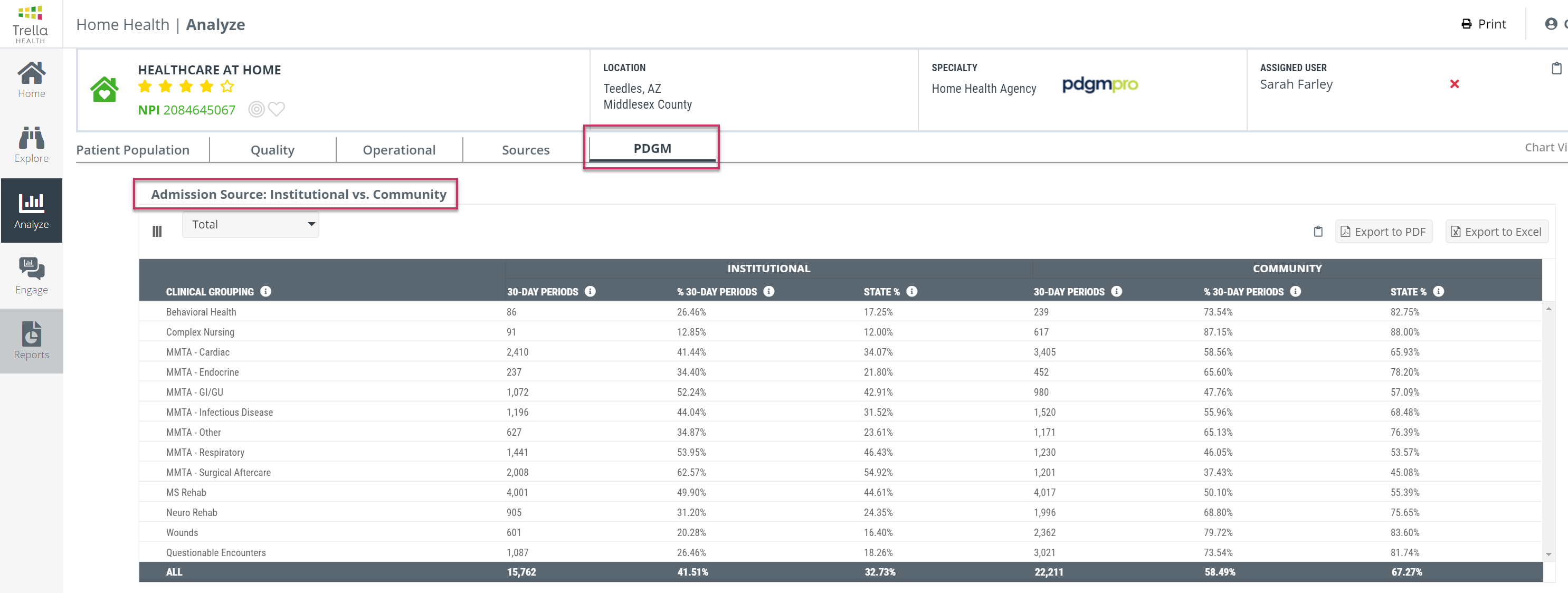Click the table scrollbar up arrow
The image size is (1568, 593).
tap(1548, 309)
